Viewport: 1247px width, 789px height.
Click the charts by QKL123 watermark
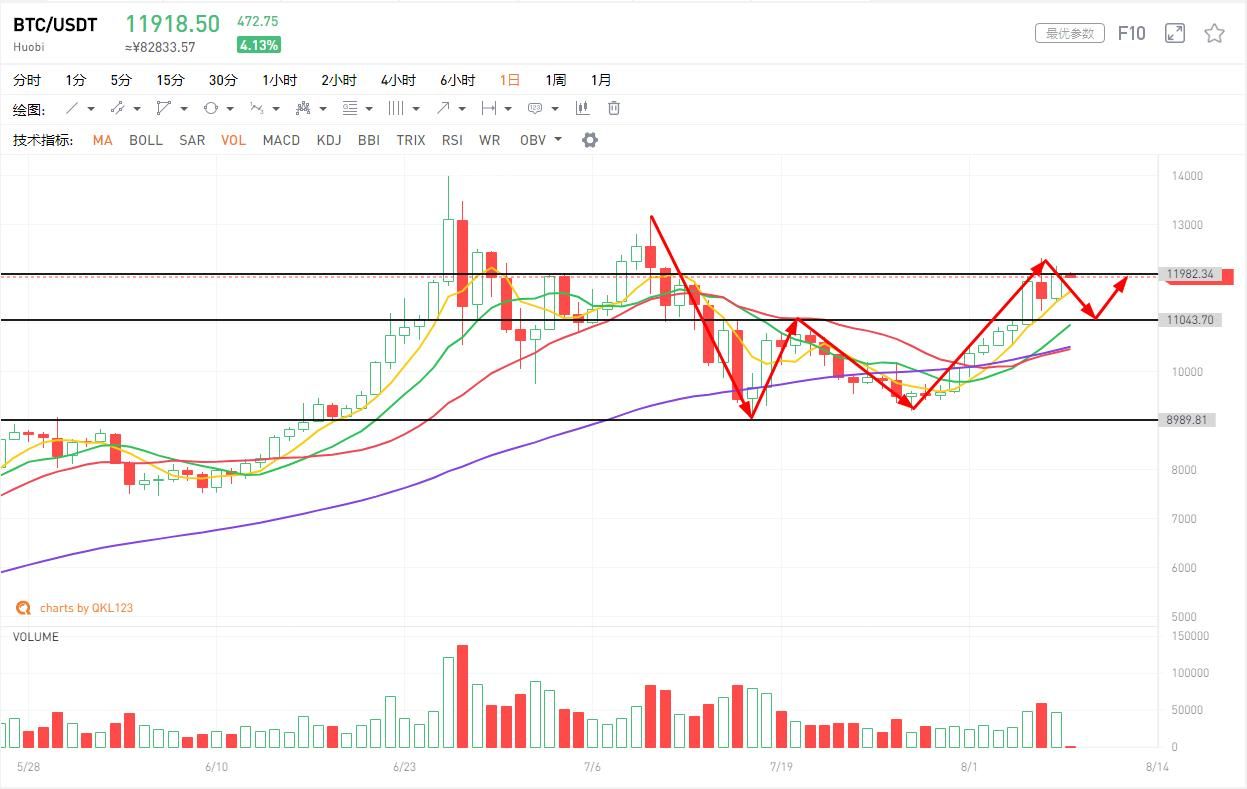coord(85,608)
